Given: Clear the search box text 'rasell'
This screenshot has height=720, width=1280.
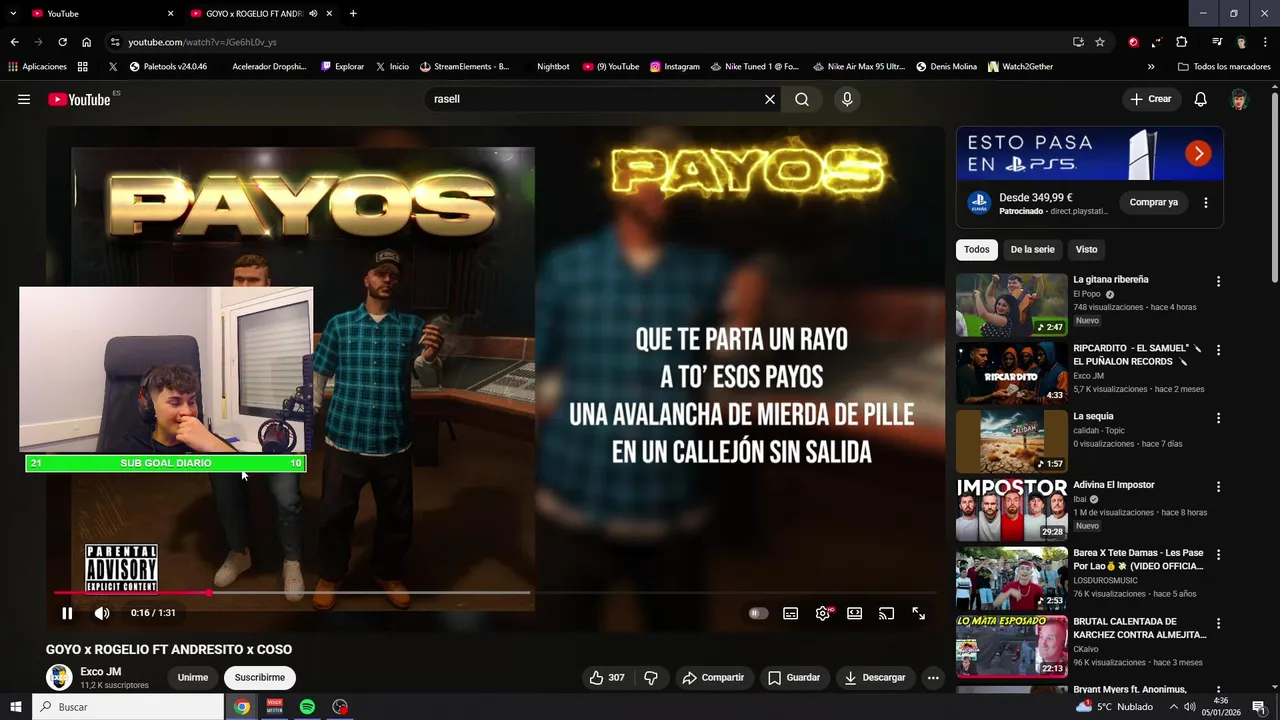Looking at the screenshot, I should tap(770, 99).
